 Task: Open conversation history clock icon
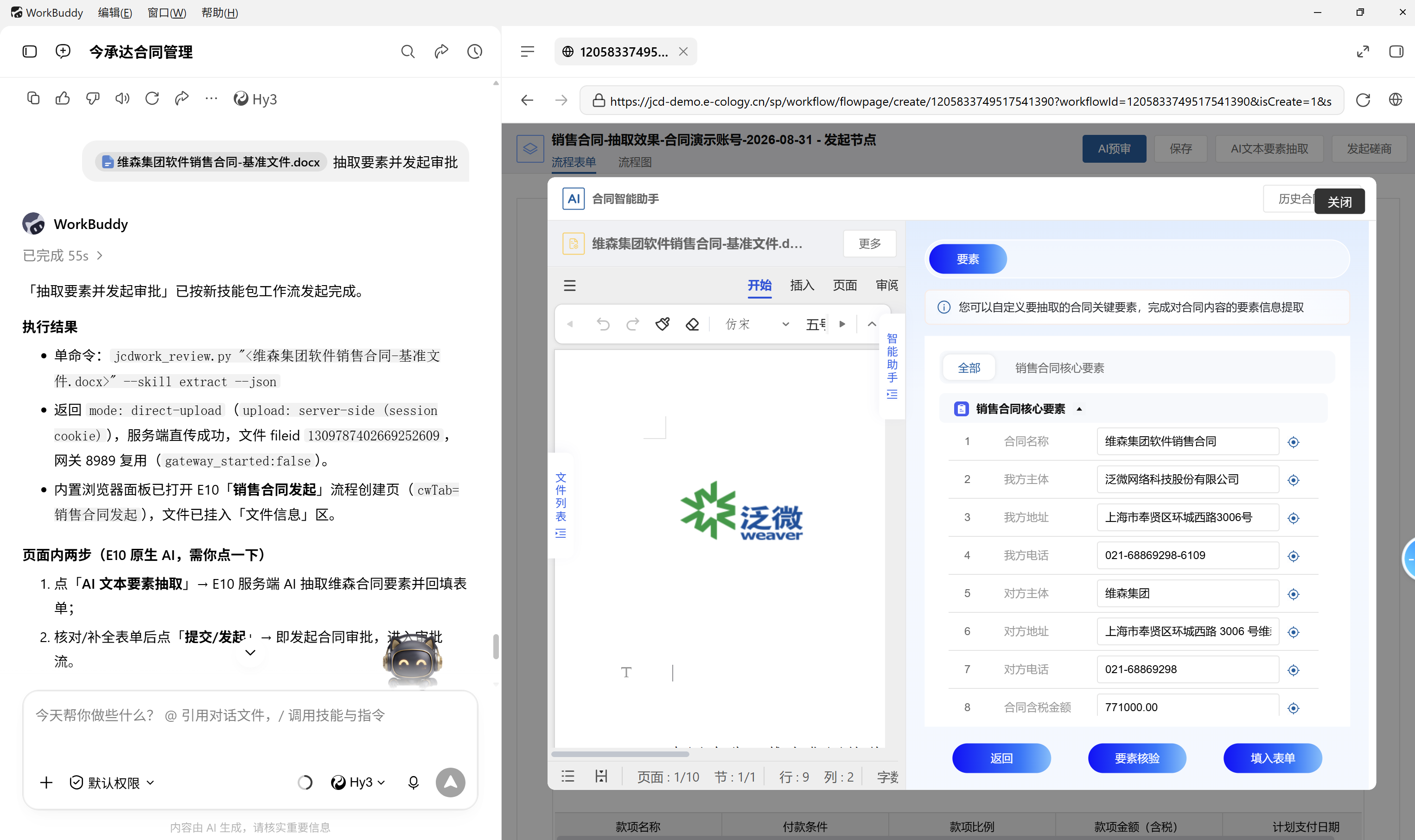[474, 51]
